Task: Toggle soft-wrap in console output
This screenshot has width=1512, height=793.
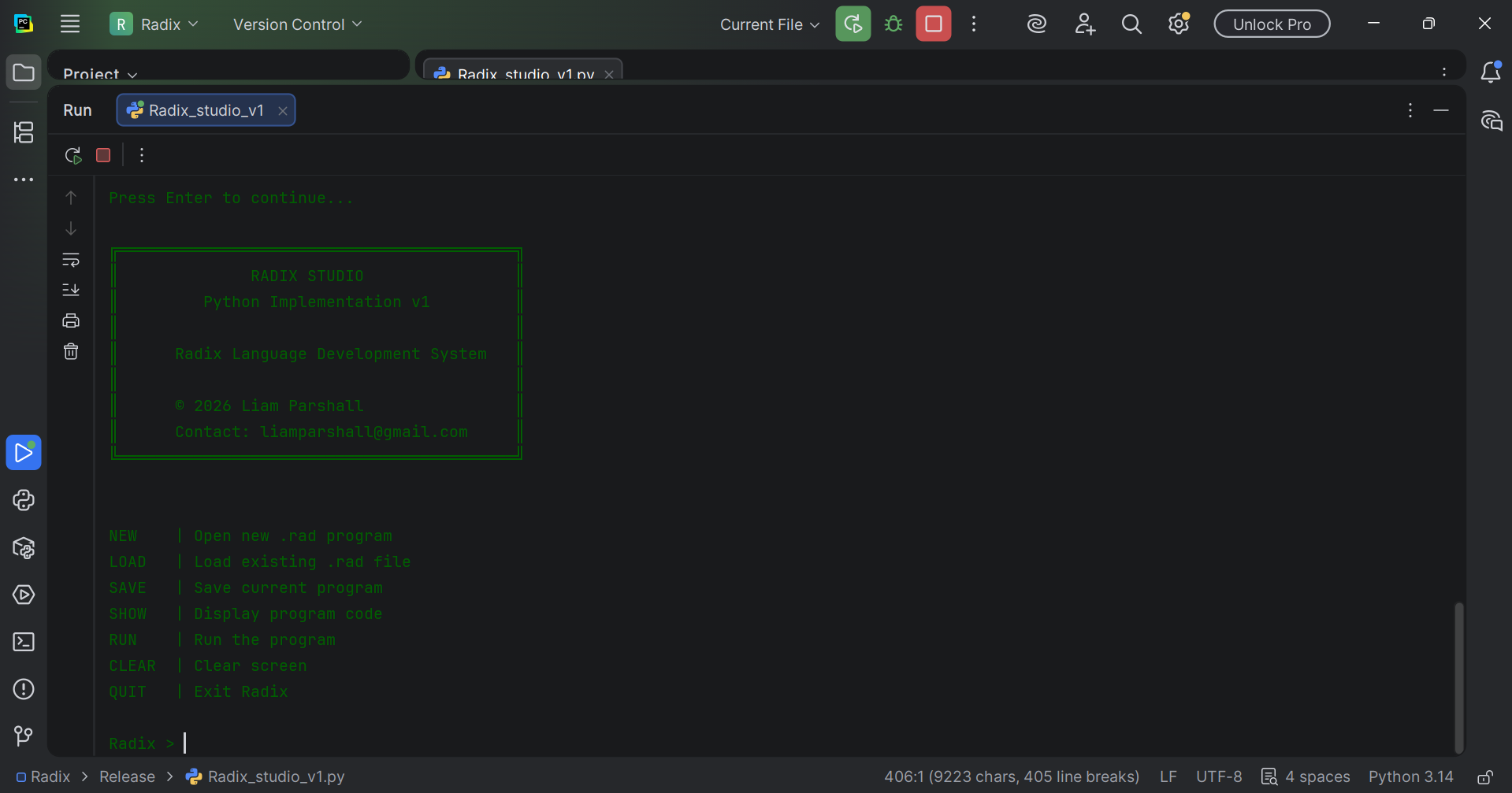Action: click(x=71, y=259)
